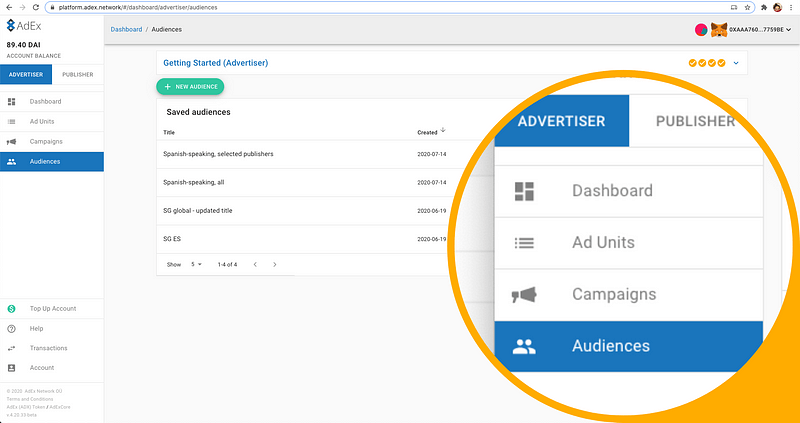Switch to the ADVERTISER tab in left sidebar
Image resolution: width=800 pixels, height=423 pixels.
(26, 74)
